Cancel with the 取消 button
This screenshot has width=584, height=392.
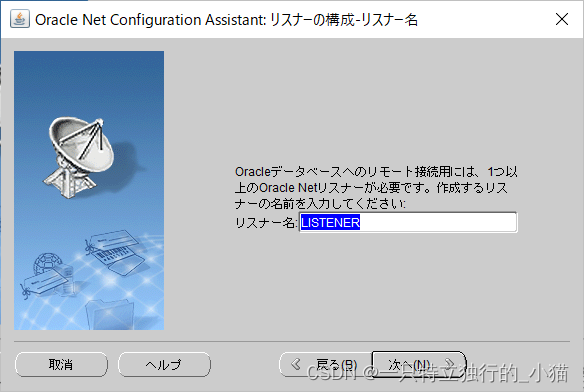tap(61, 364)
